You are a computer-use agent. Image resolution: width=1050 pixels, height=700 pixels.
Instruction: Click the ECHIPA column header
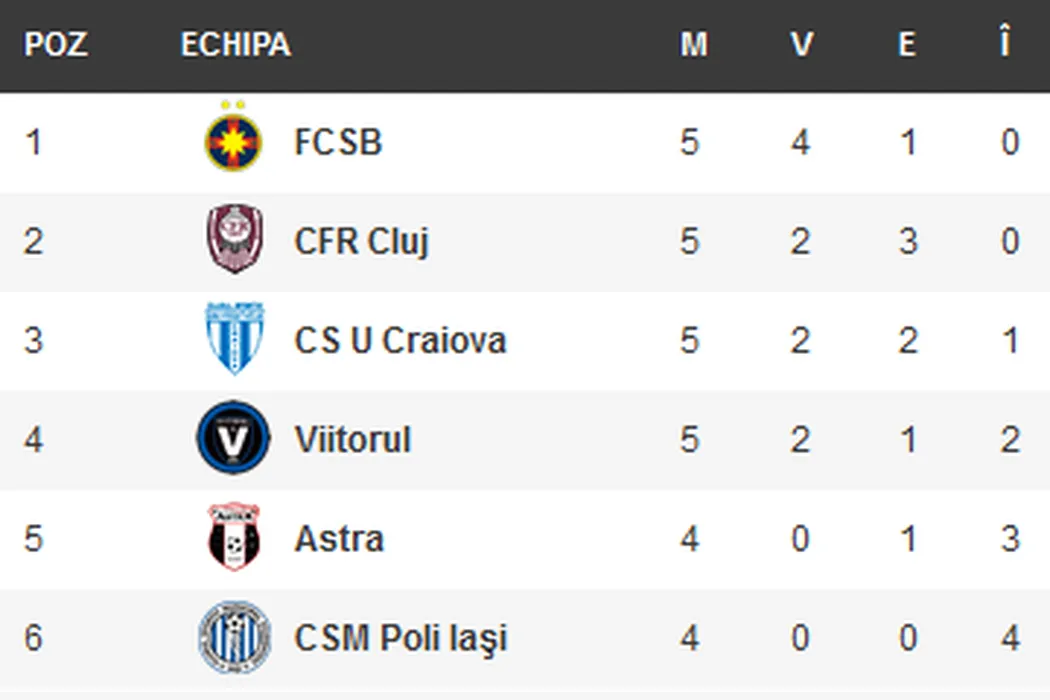click(236, 45)
